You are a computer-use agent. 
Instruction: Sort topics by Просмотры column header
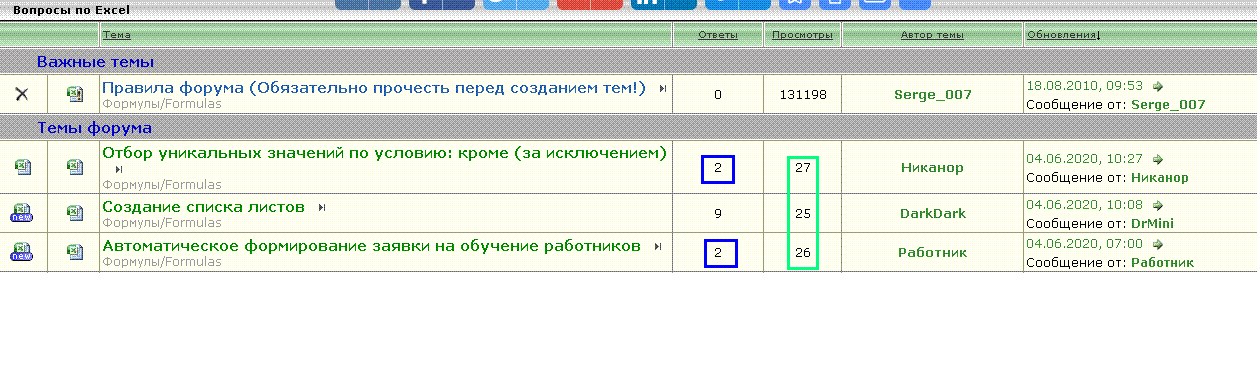[x=803, y=35]
